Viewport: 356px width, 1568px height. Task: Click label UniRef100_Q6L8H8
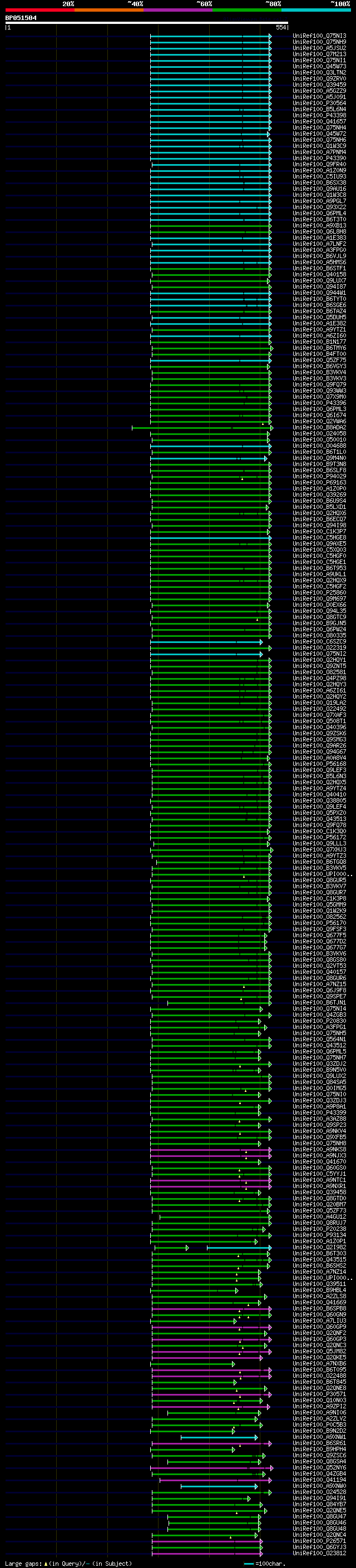[x=319, y=231]
